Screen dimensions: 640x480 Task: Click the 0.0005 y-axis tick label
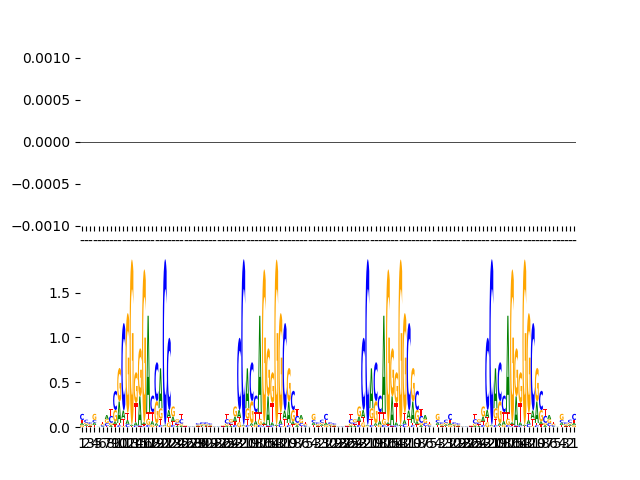point(46,100)
